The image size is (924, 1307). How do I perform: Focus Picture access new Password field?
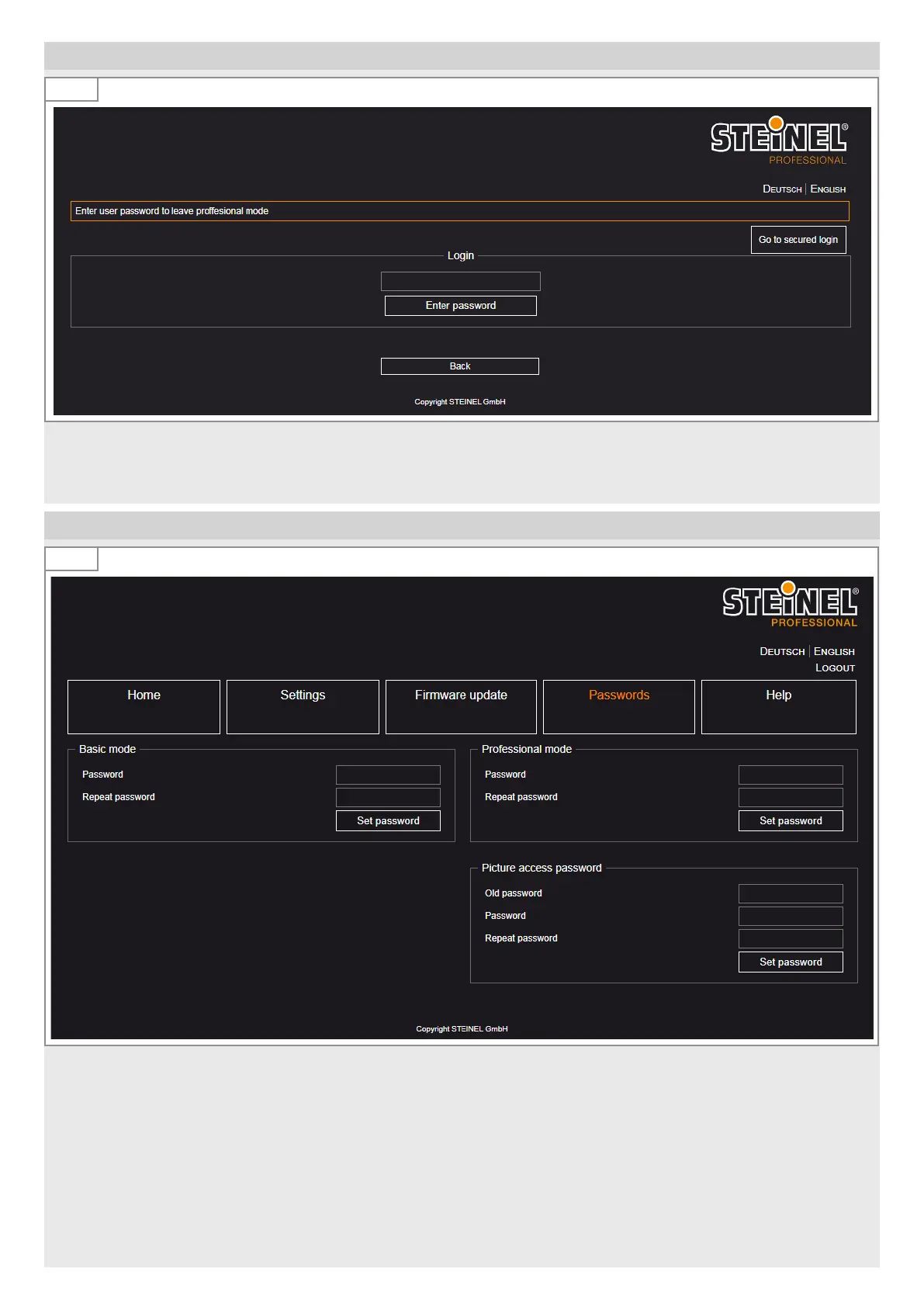coord(791,916)
